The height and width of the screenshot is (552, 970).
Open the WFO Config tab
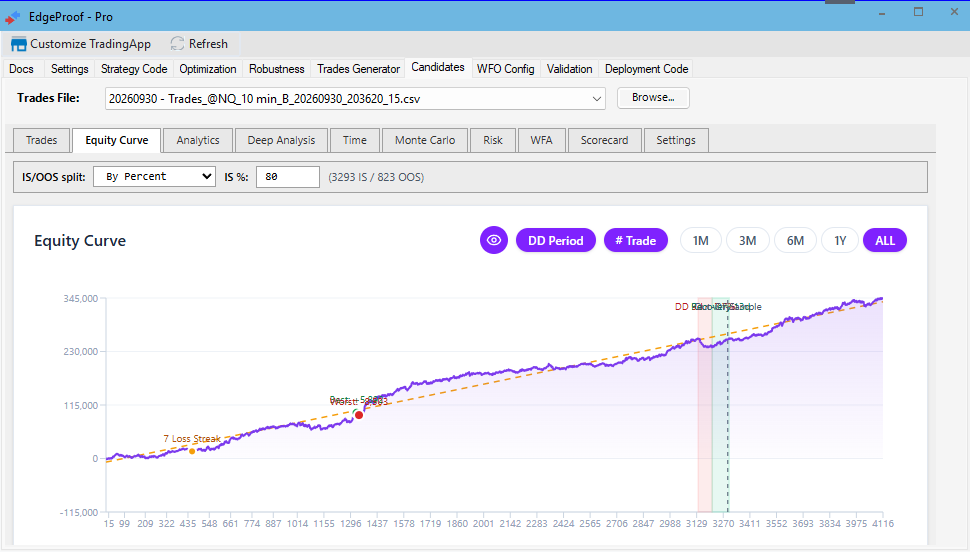click(505, 69)
